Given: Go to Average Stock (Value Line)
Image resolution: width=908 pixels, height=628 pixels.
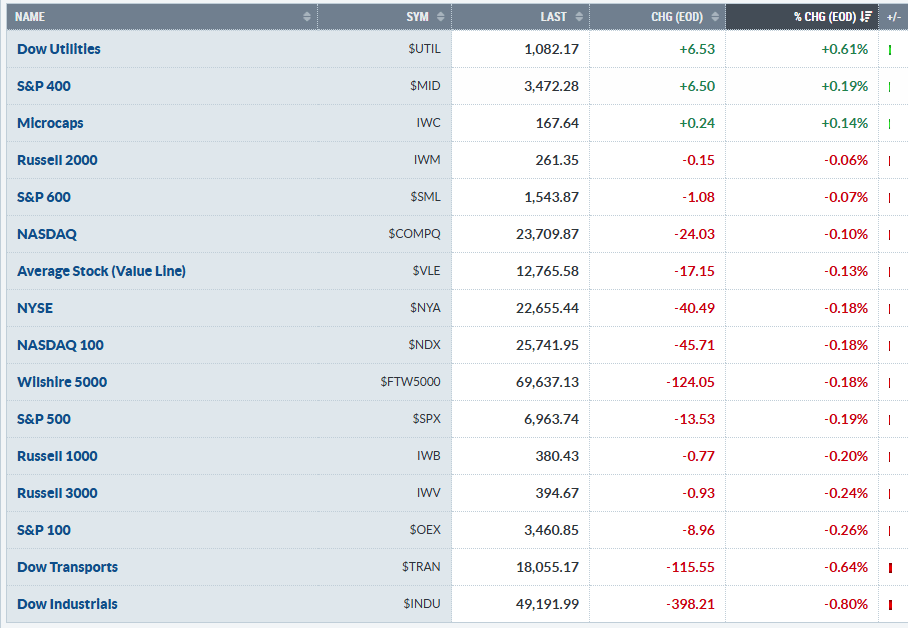Looking at the screenshot, I should click(x=101, y=271).
